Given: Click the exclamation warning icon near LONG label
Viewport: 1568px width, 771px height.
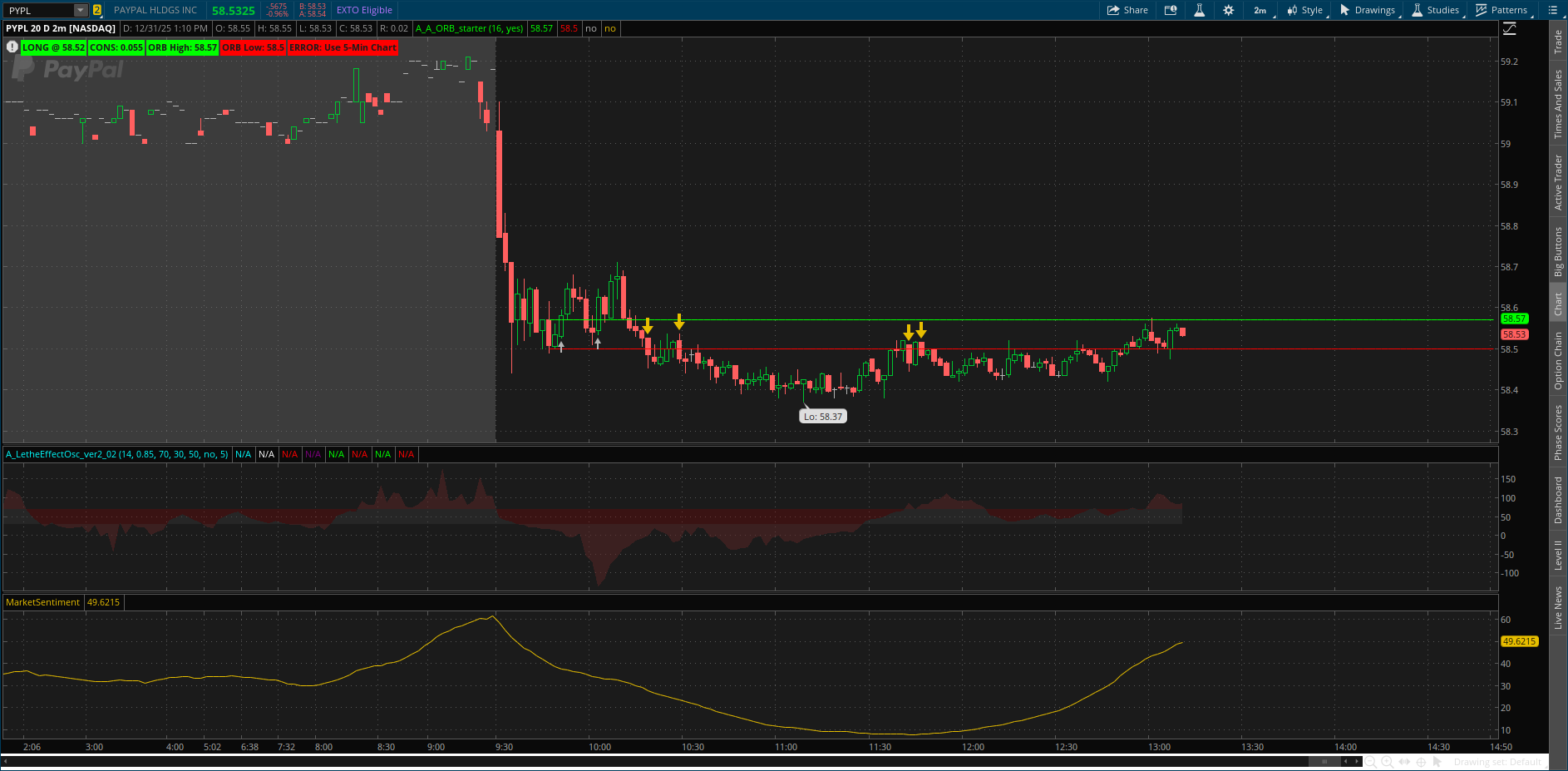Looking at the screenshot, I should (x=12, y=47).
